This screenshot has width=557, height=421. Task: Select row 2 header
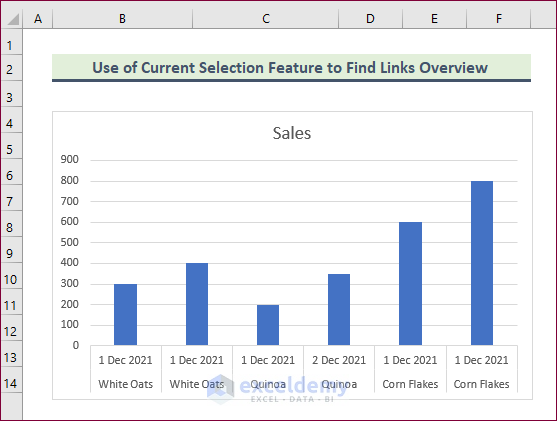click(x=11, y=69)
